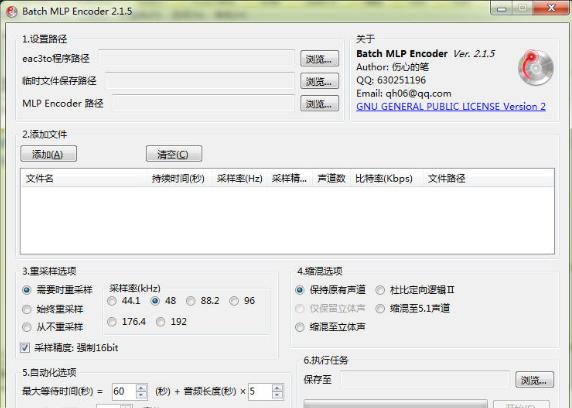Choose 176.4 kHz sample rate
Image resolution: width=572 pixels, height=408 pixels.
(127, 322)
